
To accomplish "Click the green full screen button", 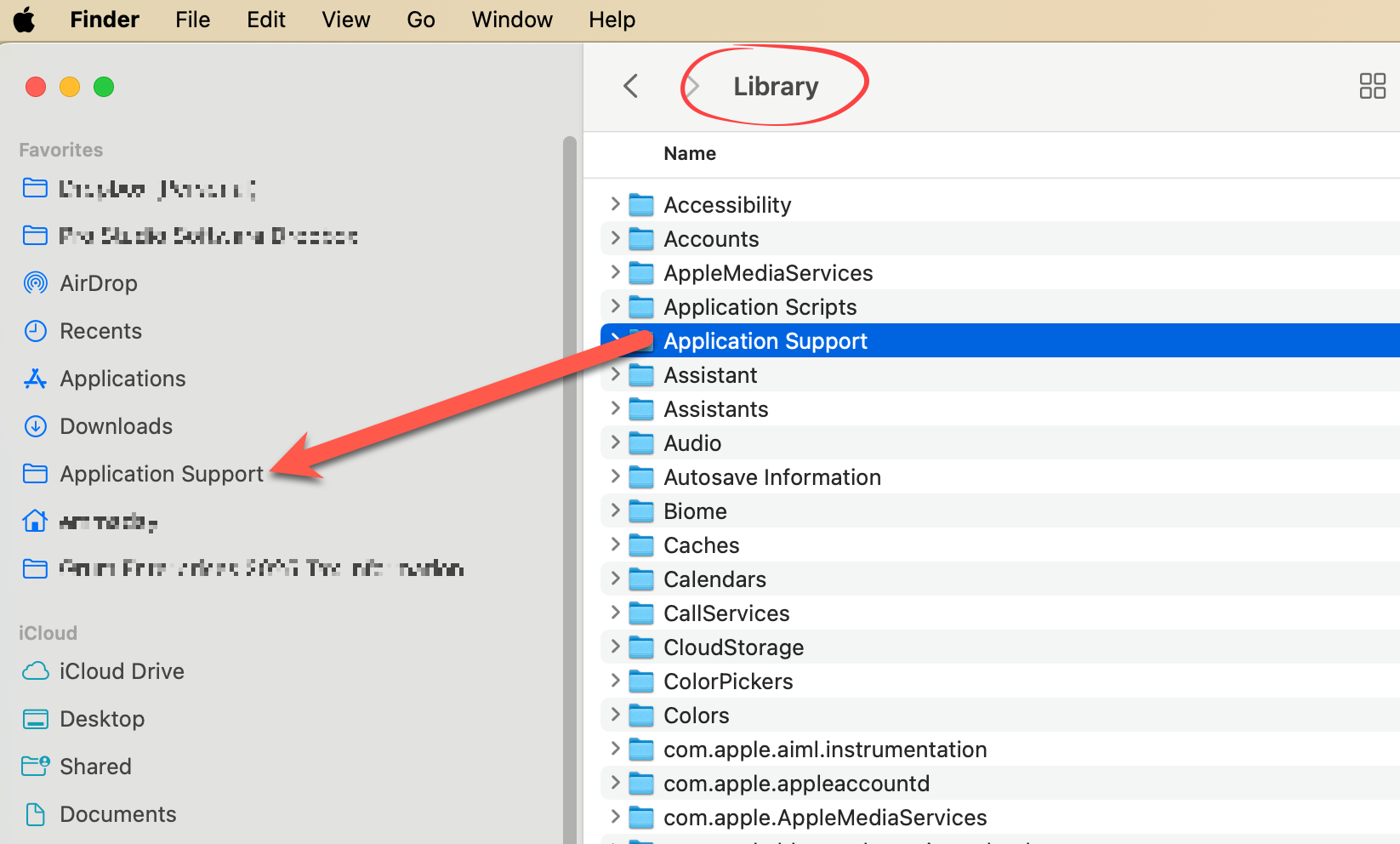I will (x=104, y=87).
